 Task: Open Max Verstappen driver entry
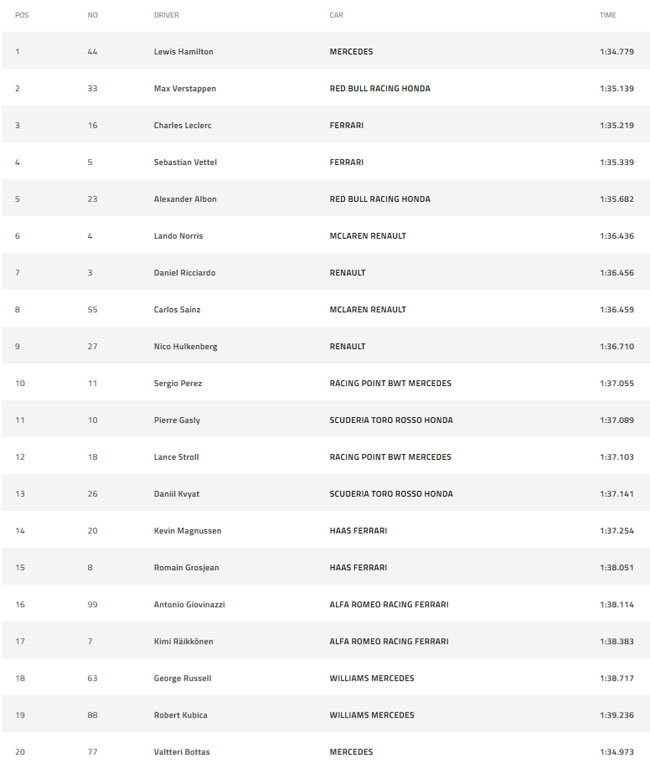tap(185, 89)
